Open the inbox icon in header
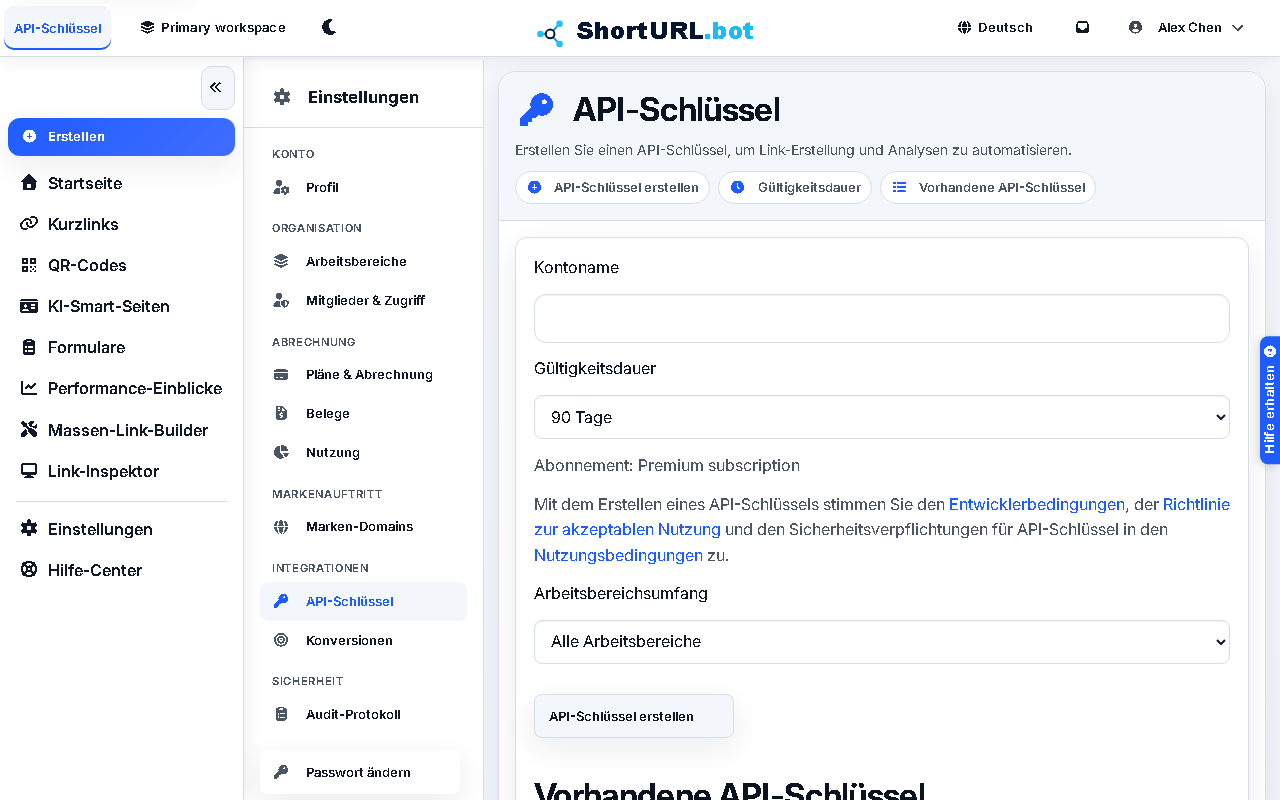This screenshot has width=1280, height=800. pos(1082,28)
